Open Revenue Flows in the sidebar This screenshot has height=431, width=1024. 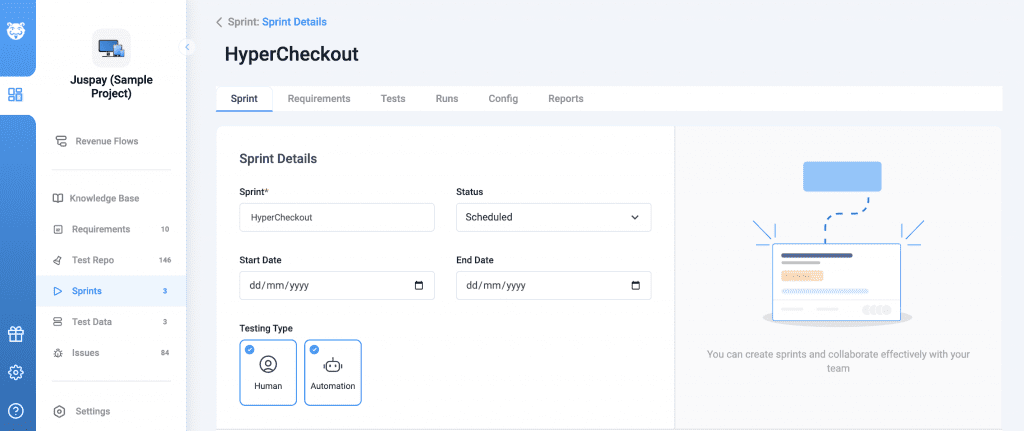[x=106, y=141]
